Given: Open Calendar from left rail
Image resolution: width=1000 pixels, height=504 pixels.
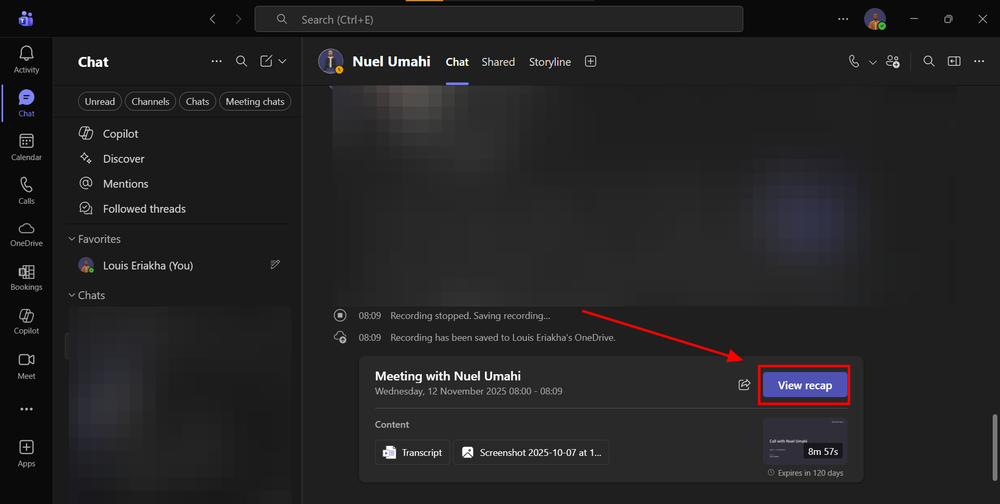Looking at the screenshot, I should pos(26,146).
